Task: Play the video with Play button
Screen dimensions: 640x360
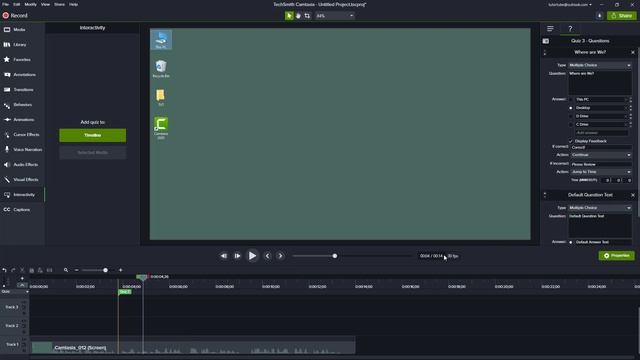Action: coord(252,256)
